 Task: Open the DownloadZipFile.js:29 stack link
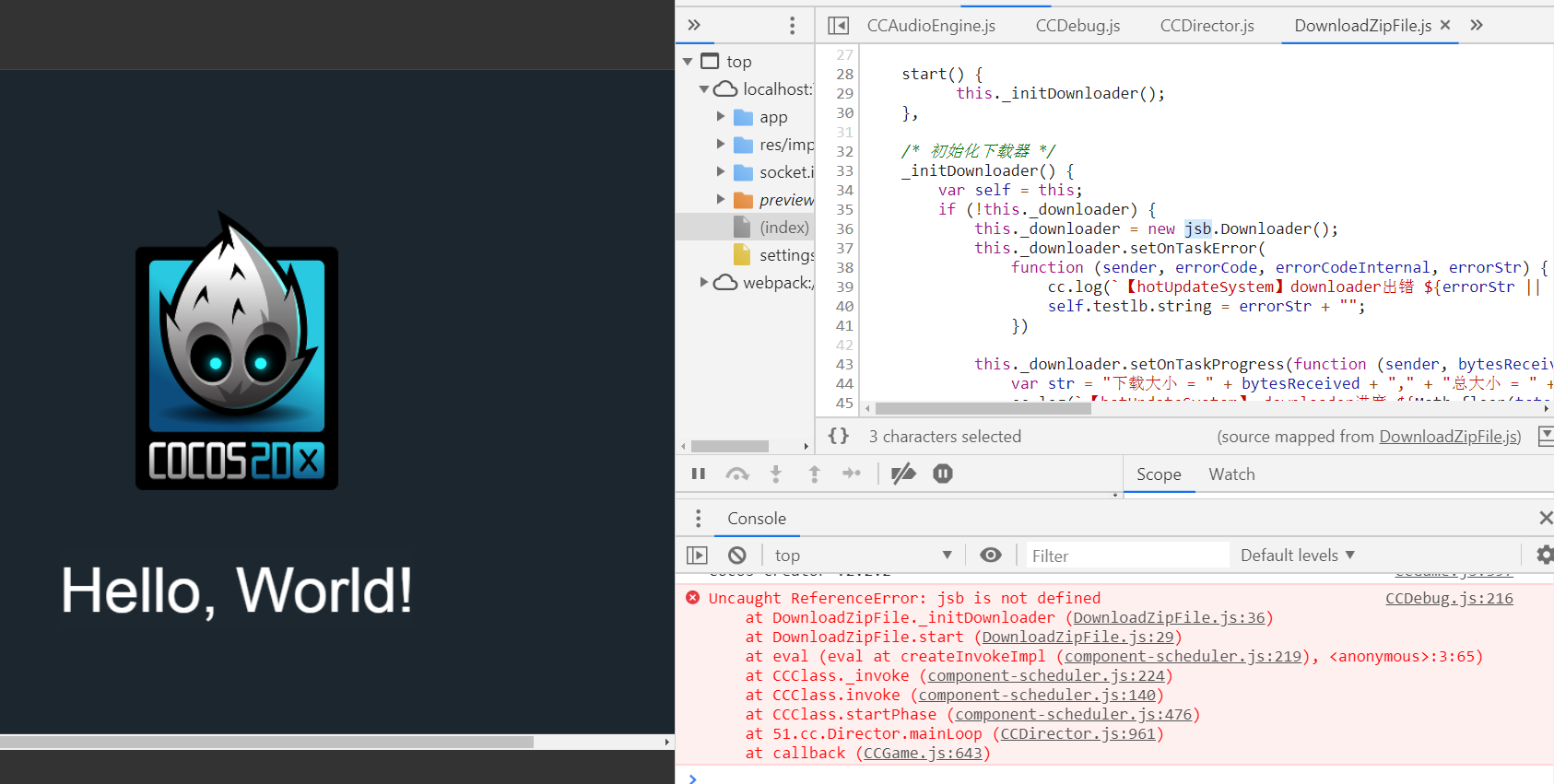click(1077, 637)
